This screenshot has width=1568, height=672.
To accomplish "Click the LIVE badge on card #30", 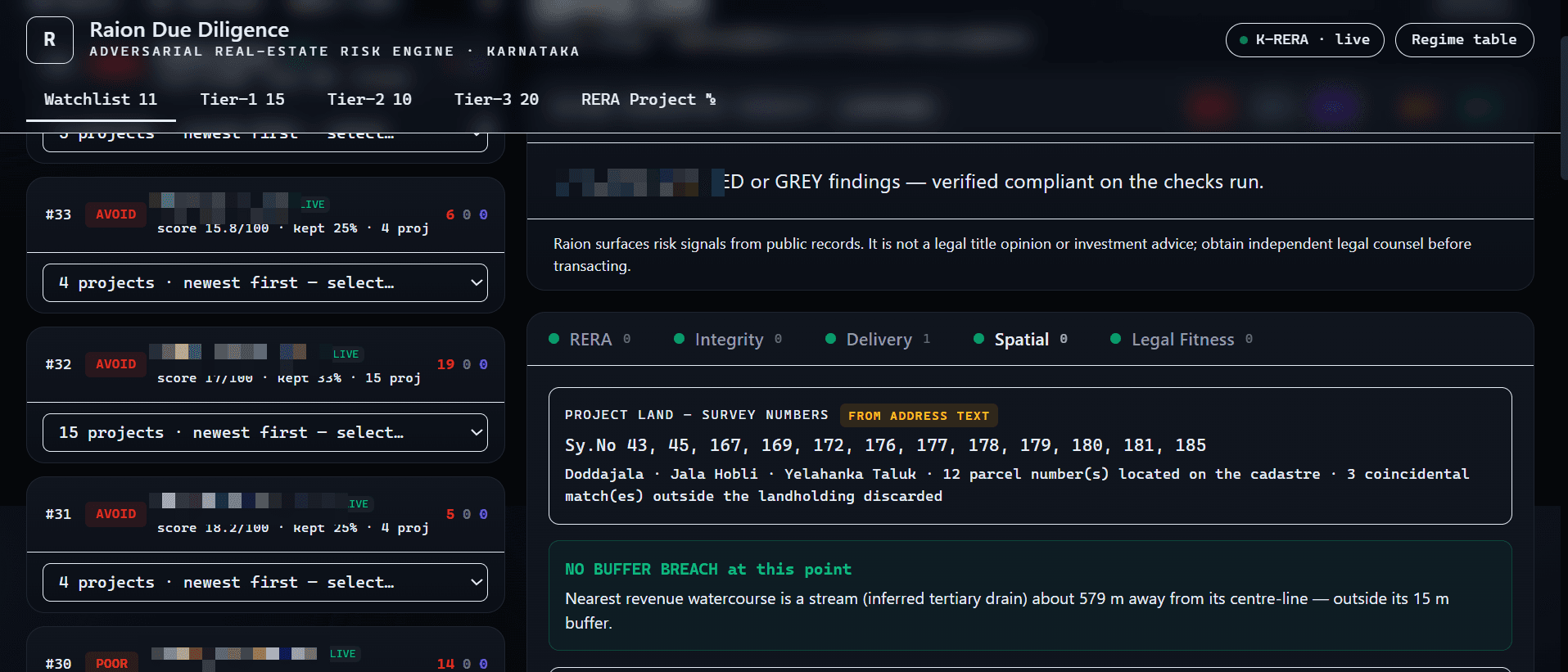I will click(343, 654).
